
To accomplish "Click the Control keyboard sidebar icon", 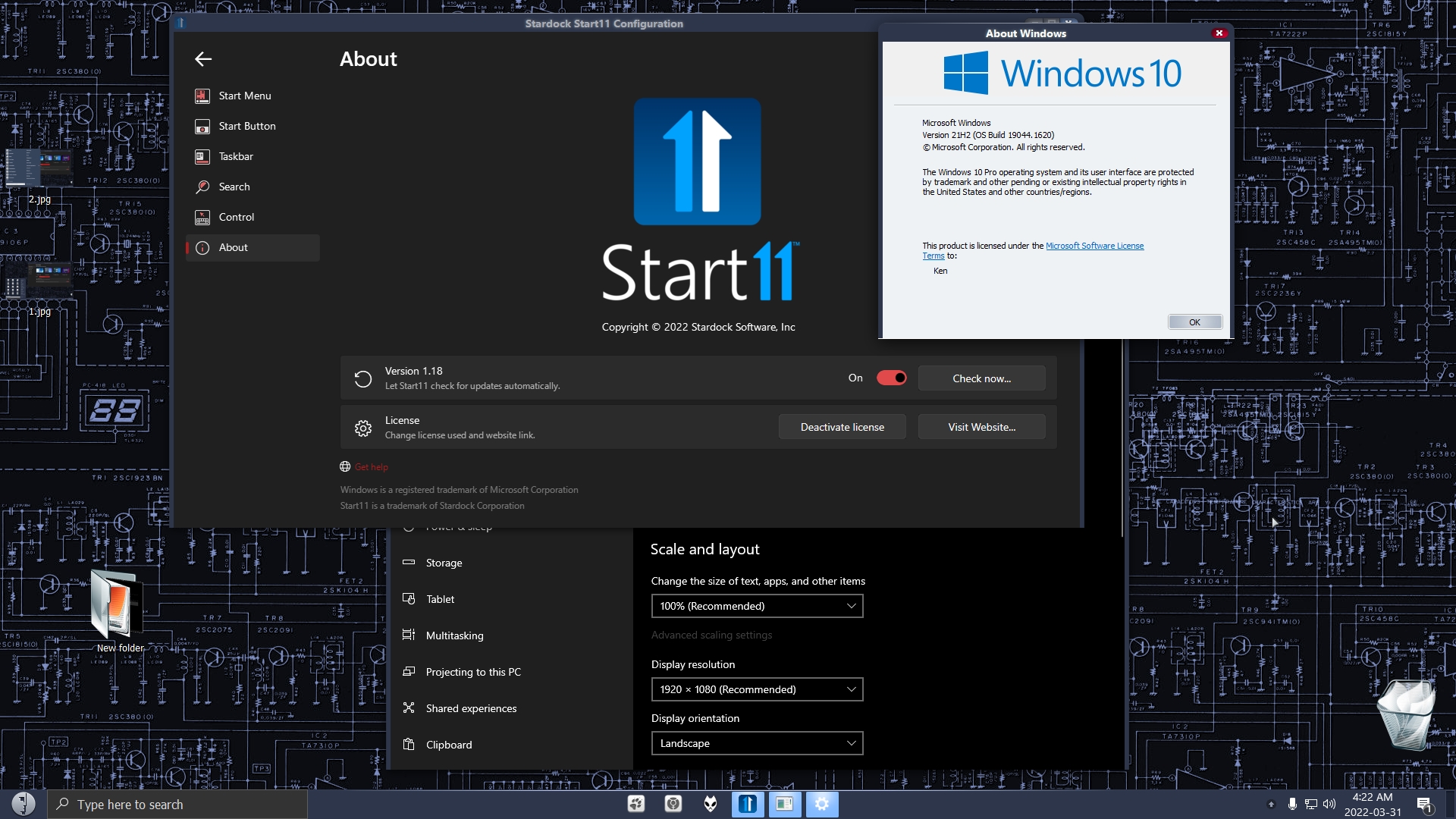I will click(x=202, y=217).
